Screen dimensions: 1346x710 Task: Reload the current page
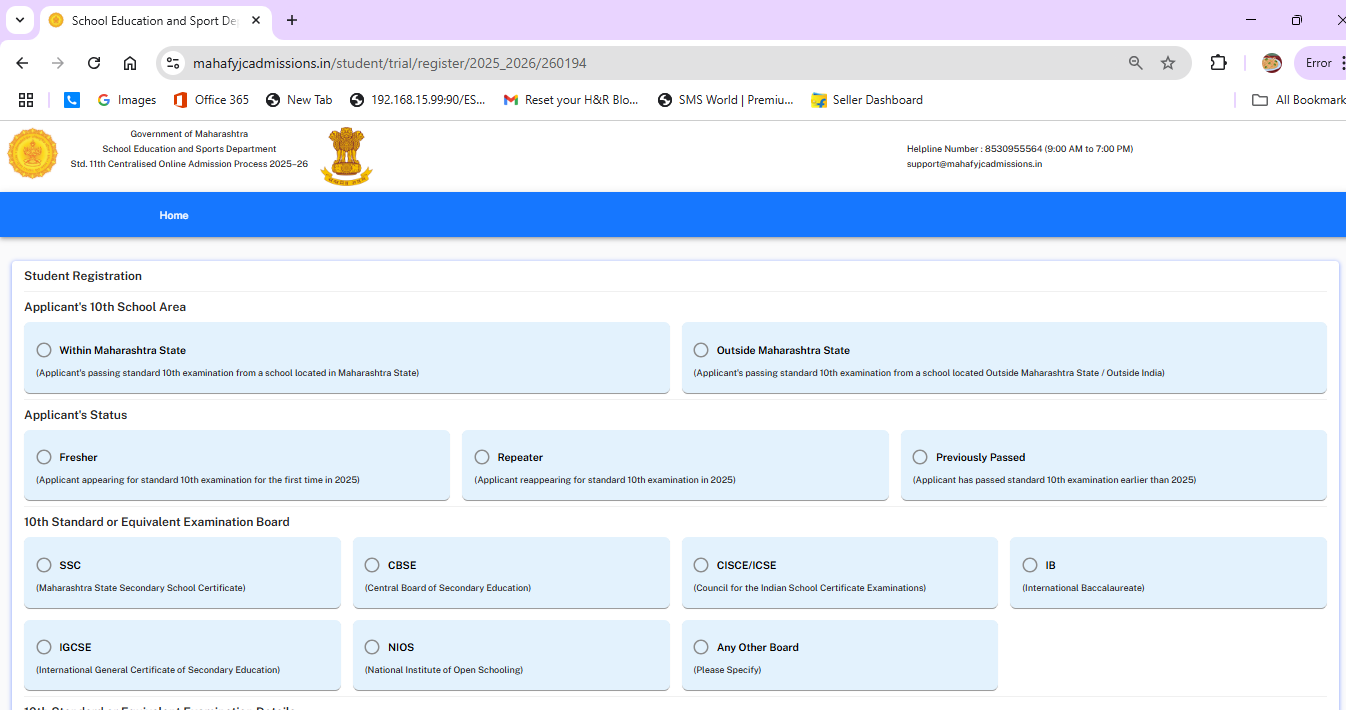tap(94, 63)
